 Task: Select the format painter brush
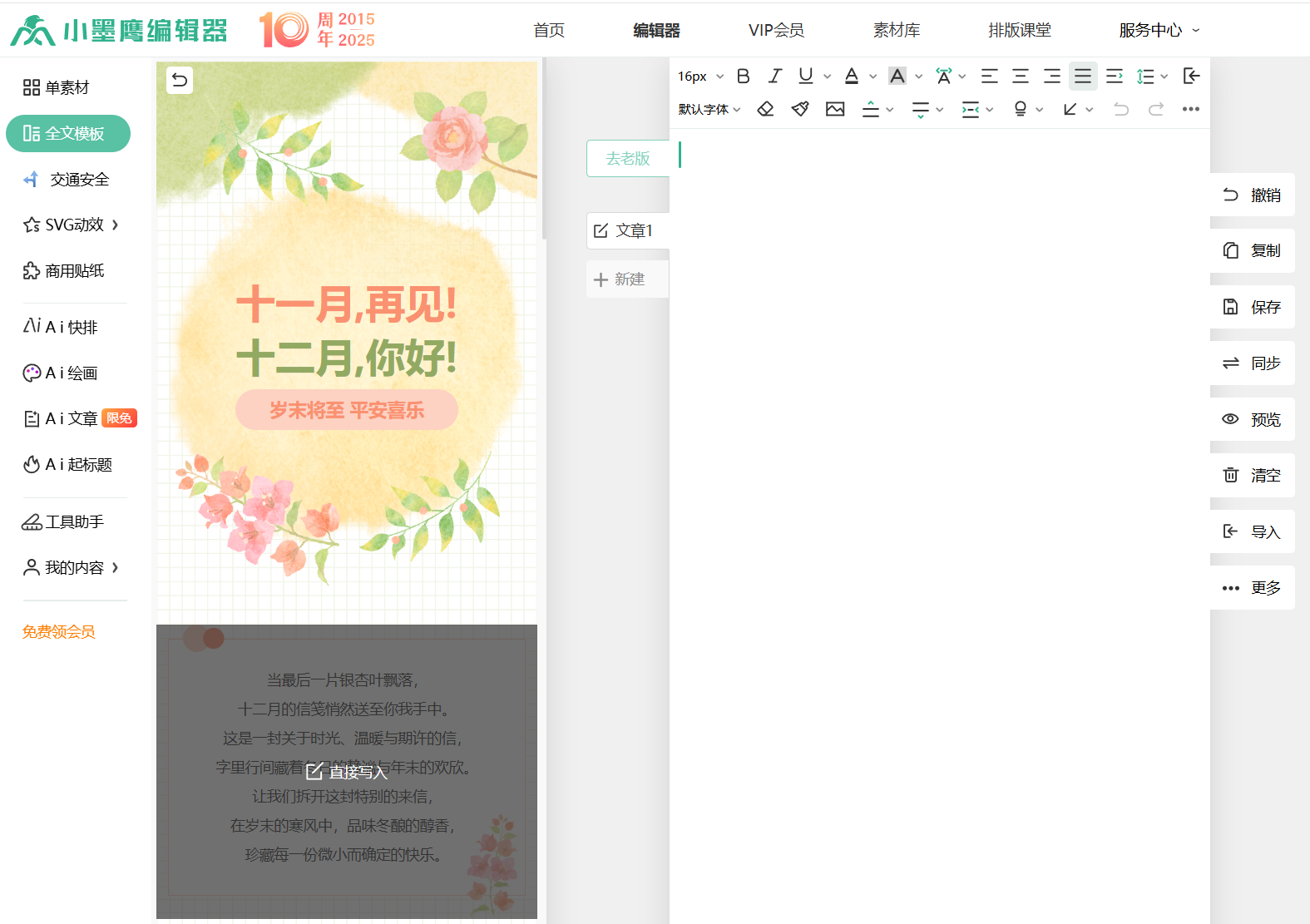click(x=800, y=109)
